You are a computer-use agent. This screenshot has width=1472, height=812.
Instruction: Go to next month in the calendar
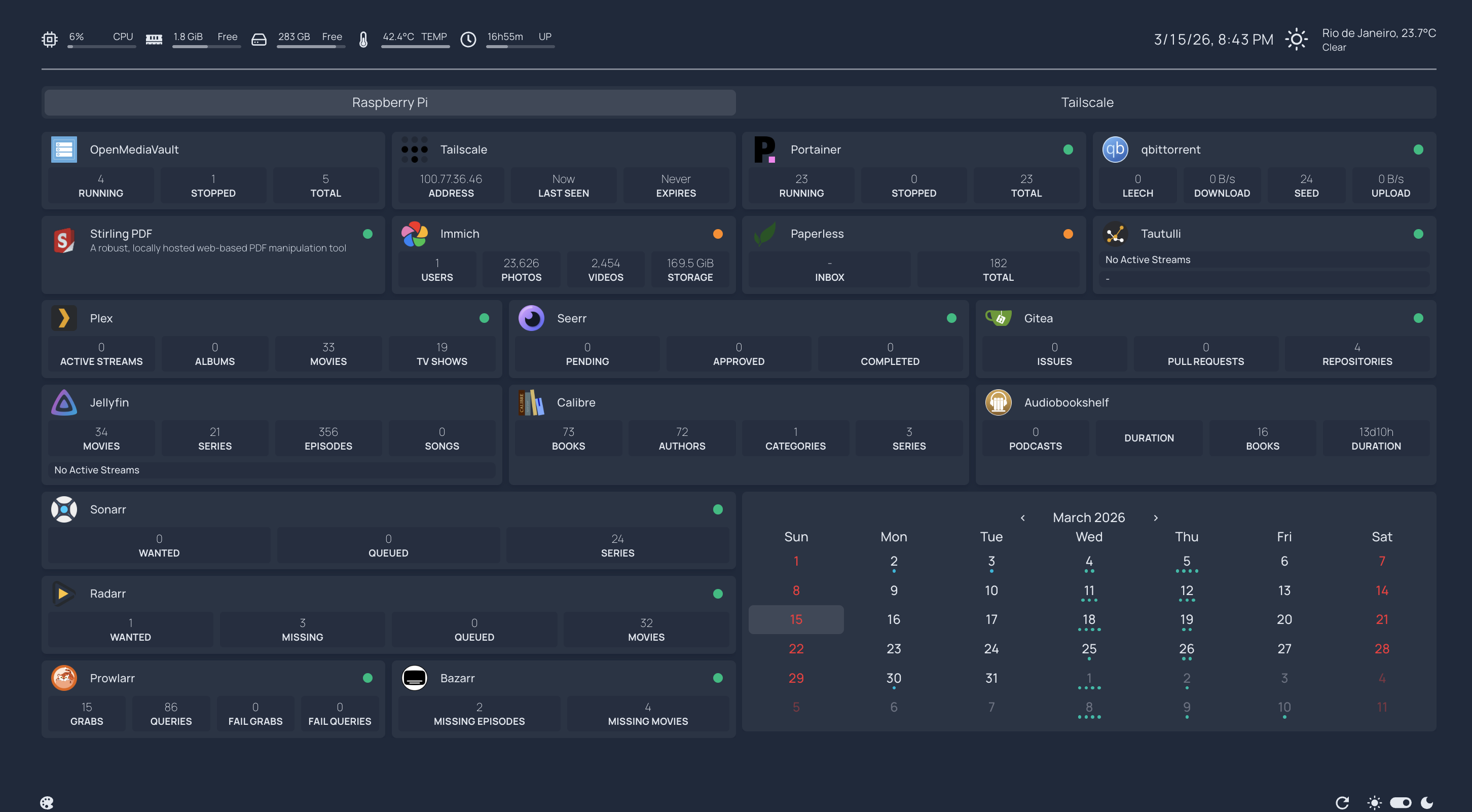[x=1155, y=518]
